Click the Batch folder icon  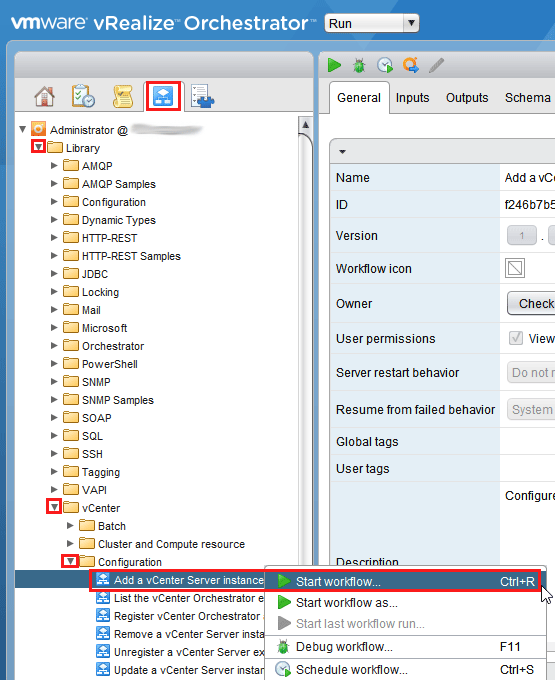tap(87, 525)
